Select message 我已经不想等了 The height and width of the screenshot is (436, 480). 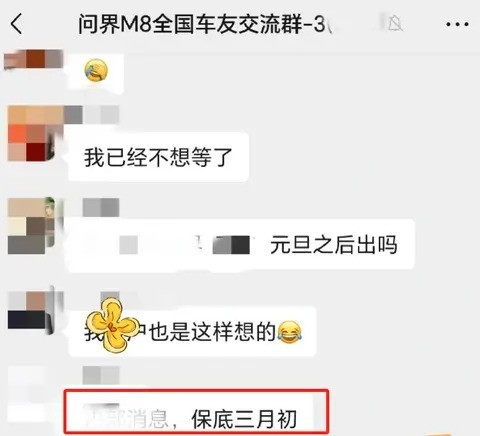click(x=159, y=157)
